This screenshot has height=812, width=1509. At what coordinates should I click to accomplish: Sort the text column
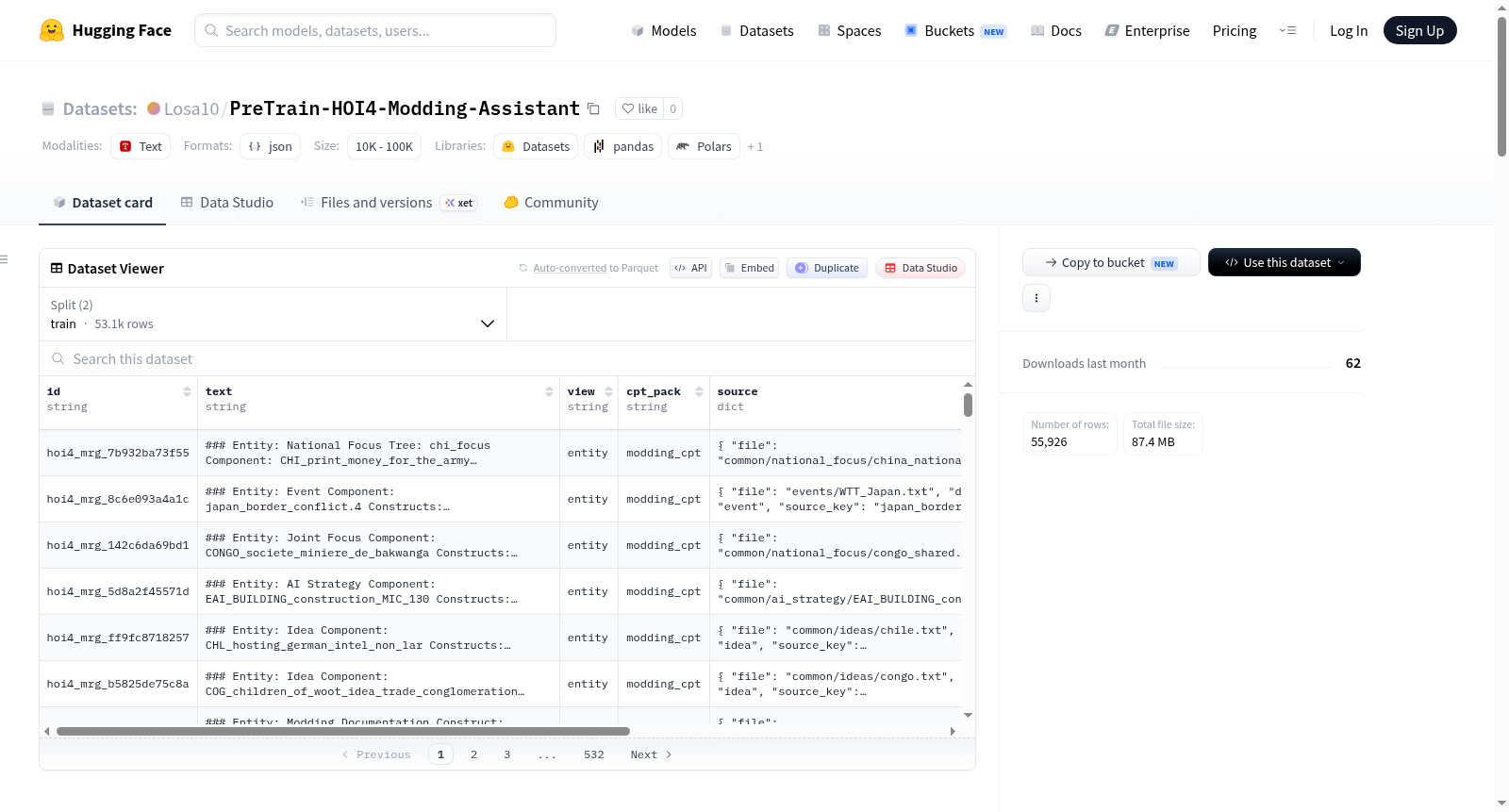point(549,391)
